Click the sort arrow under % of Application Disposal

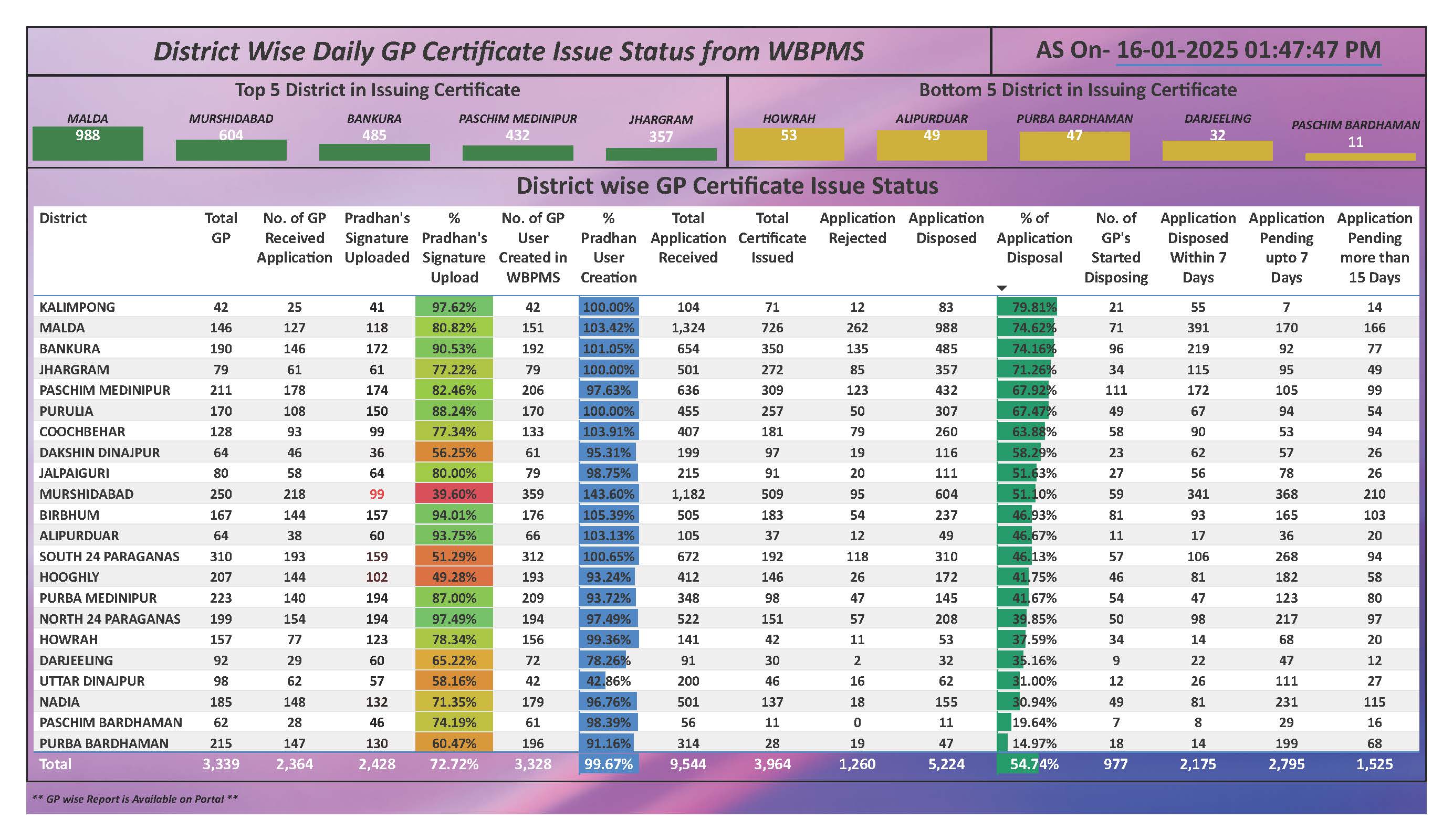pyautogui.click(x=1002, y=288)
